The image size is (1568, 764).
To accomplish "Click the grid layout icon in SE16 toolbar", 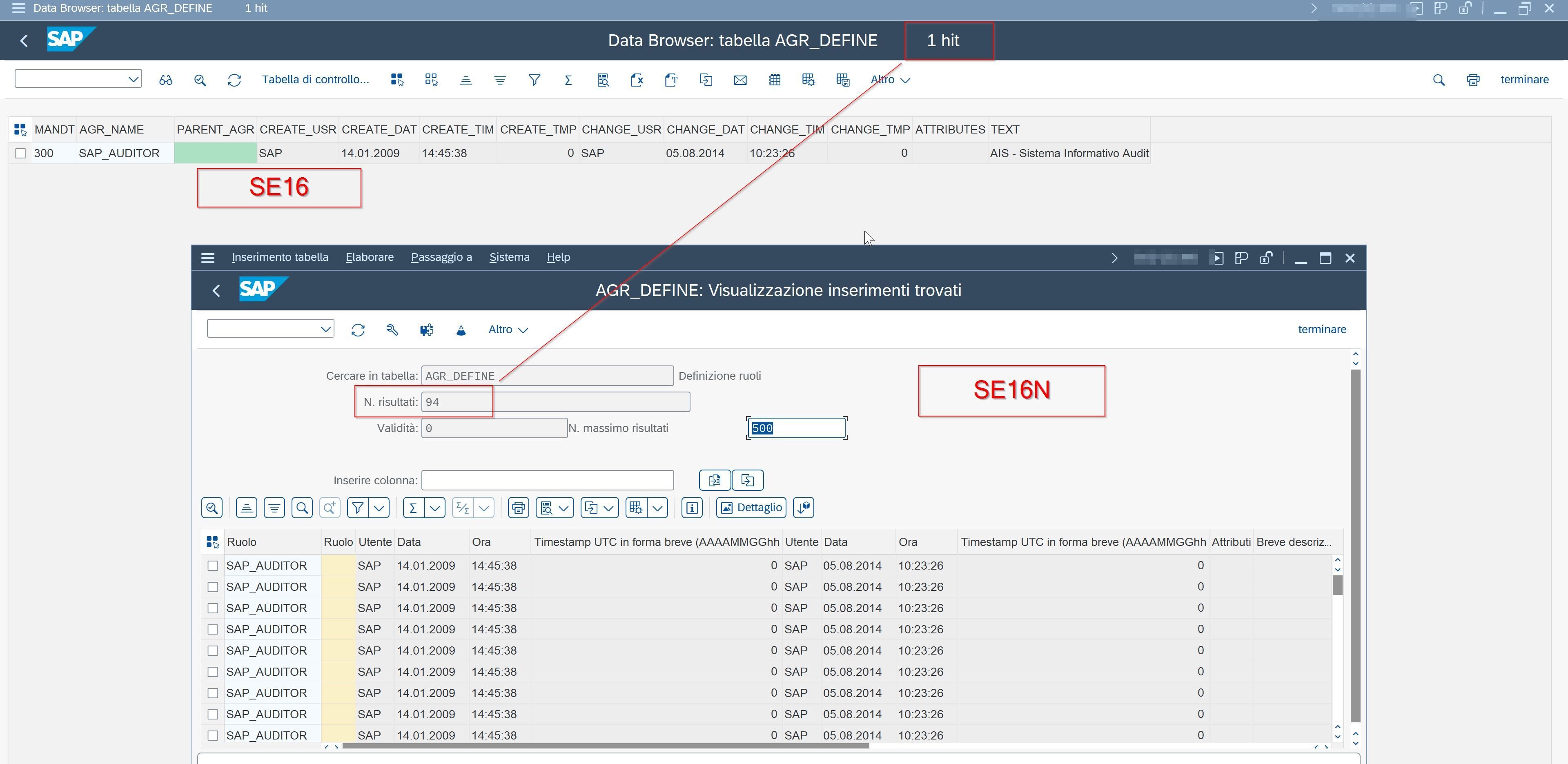I will [774, 80].
